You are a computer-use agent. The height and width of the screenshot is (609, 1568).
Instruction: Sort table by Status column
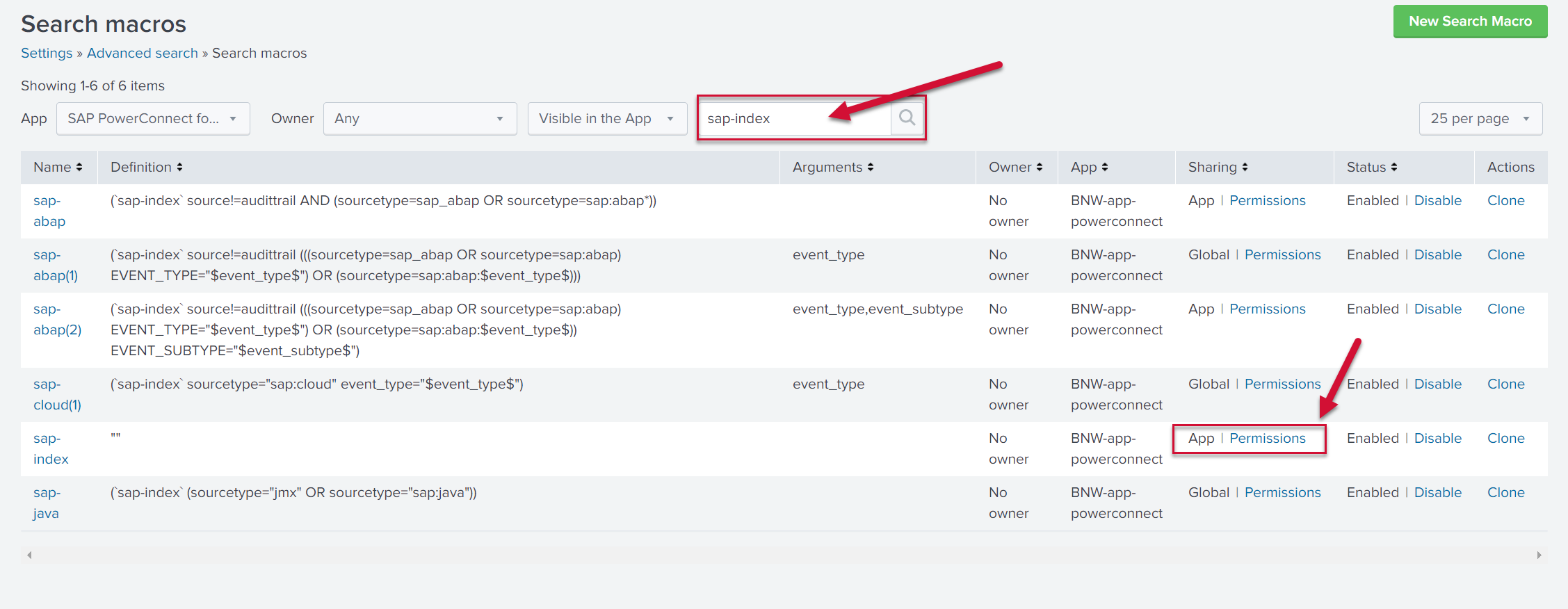(x=1371, y=168)
